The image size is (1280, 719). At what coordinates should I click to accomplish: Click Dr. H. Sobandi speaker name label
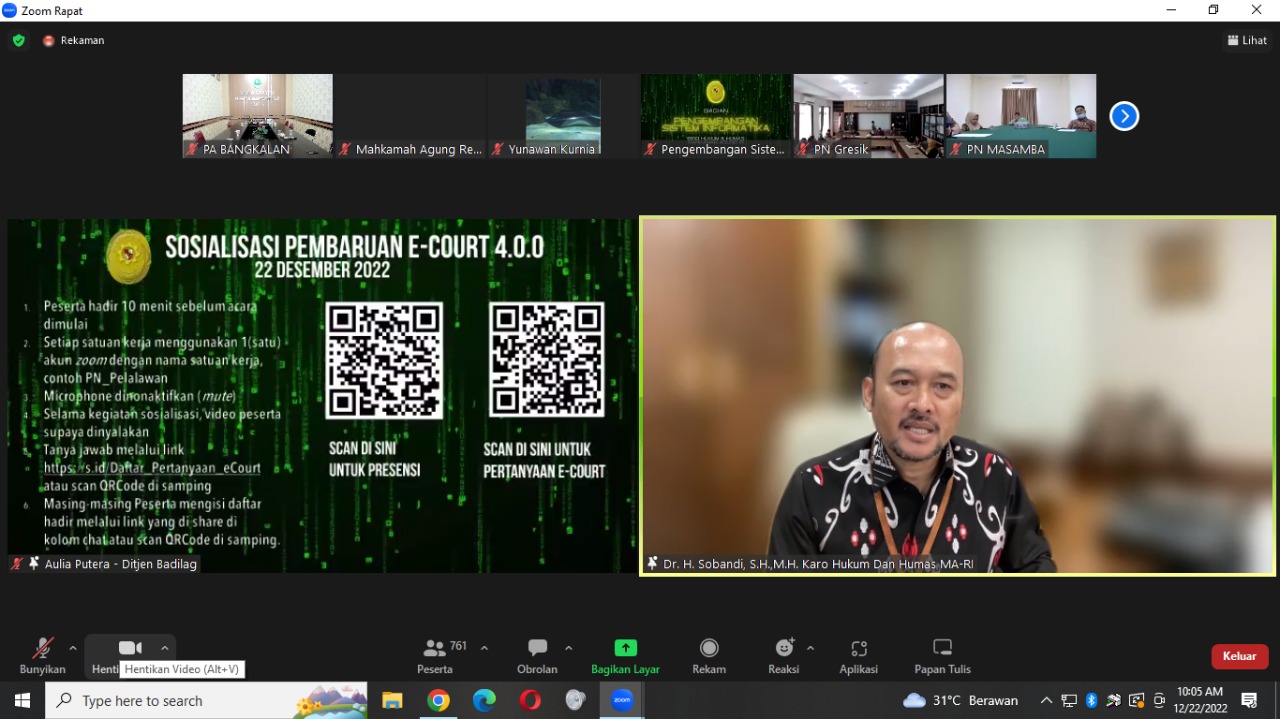[x=818, y=564]
